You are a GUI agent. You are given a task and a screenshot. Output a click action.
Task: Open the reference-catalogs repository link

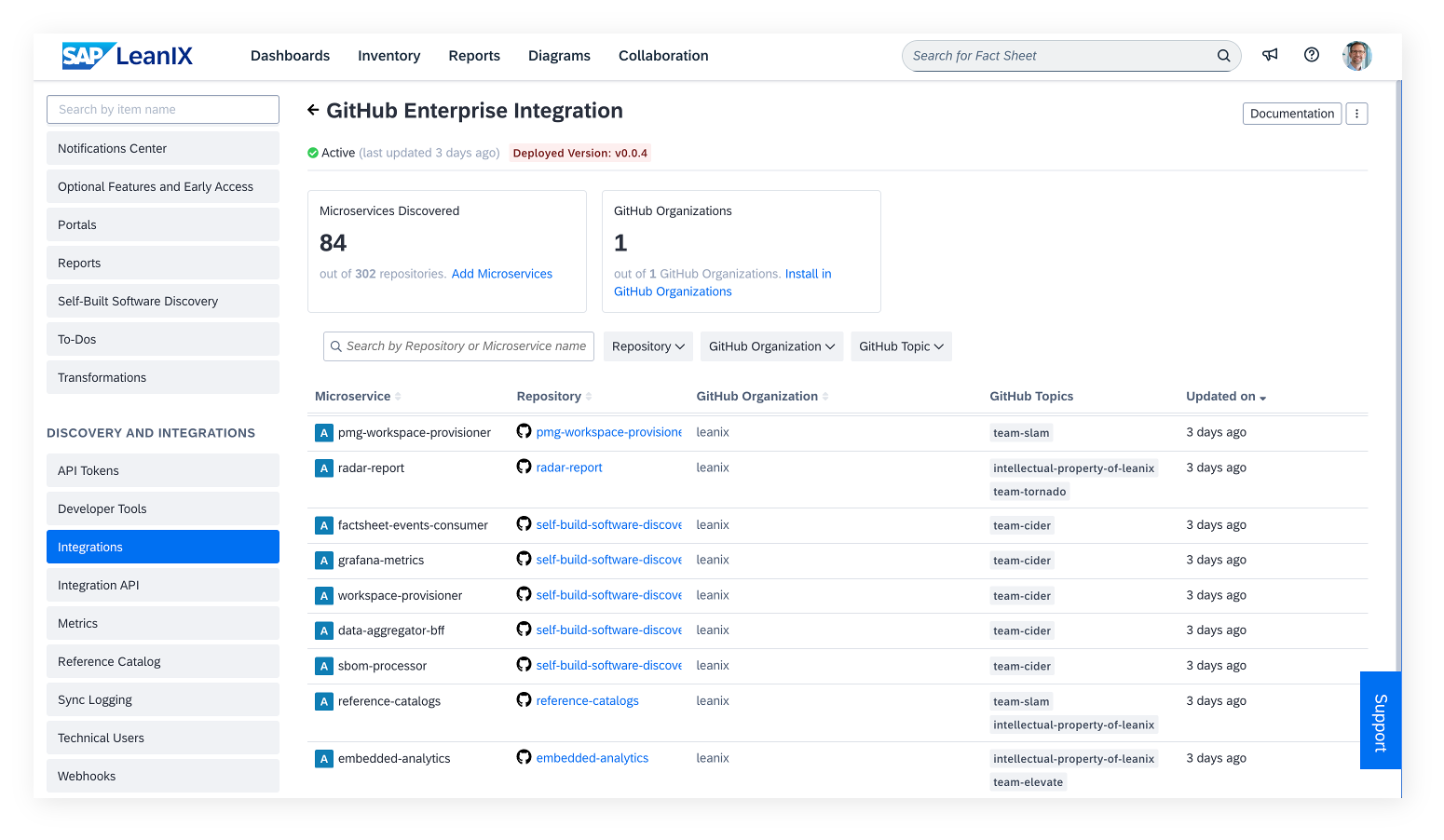pos(588,701)
